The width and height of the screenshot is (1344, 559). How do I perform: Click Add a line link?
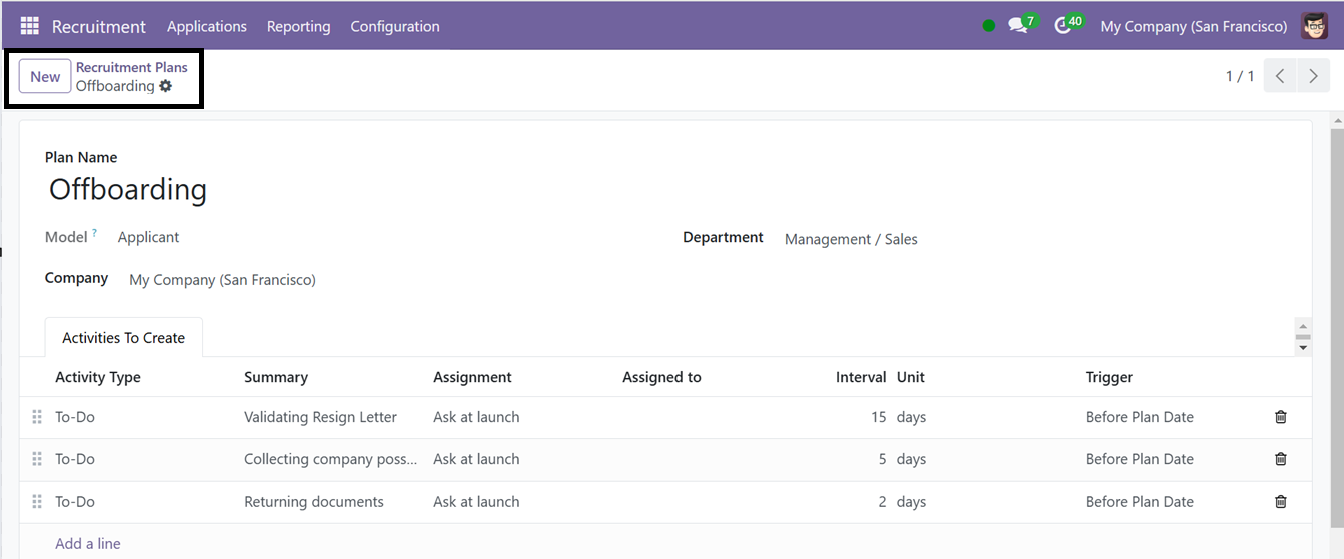(88, 544)
